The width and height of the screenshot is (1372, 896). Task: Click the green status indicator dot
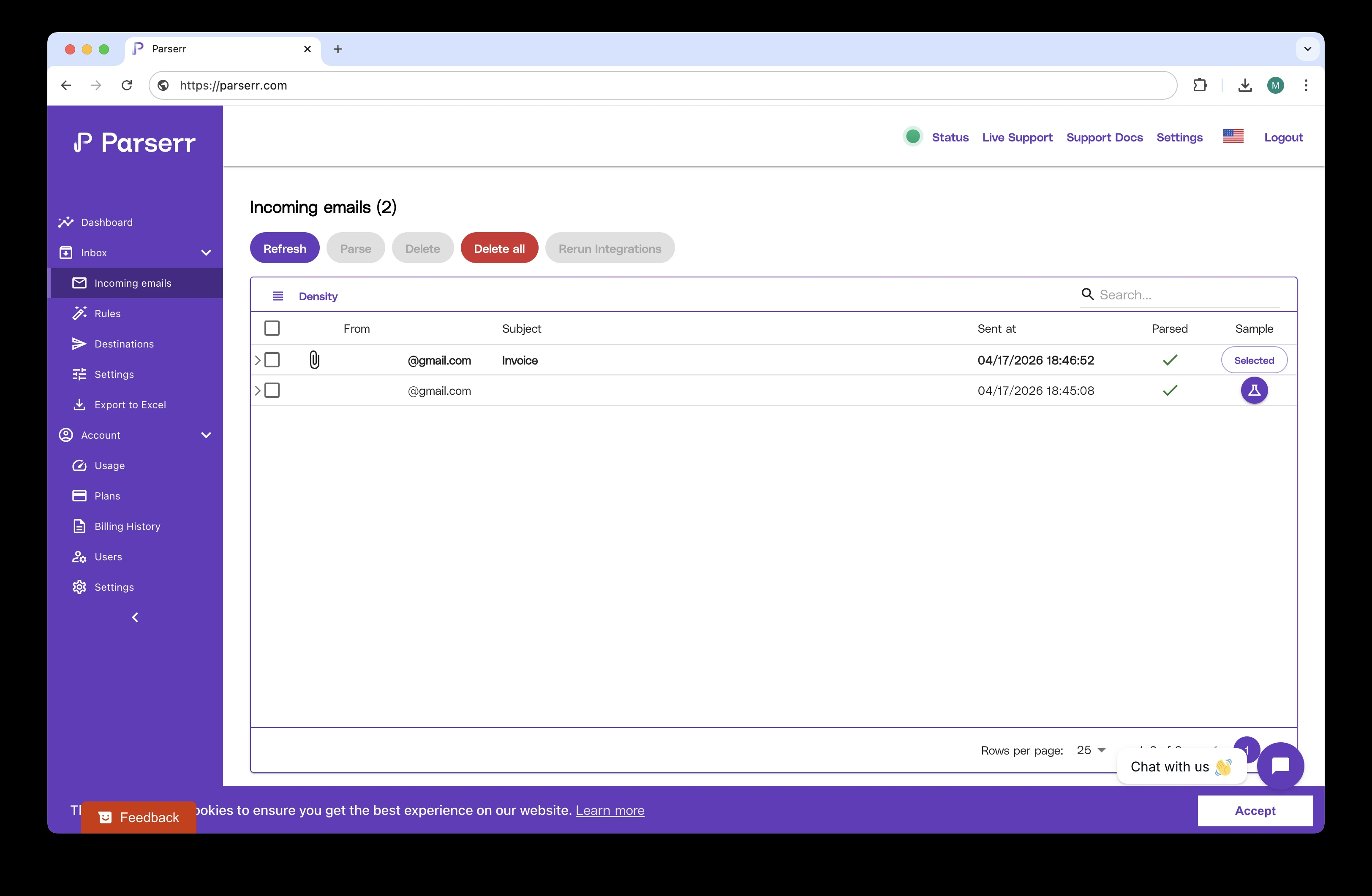[912, 136]
